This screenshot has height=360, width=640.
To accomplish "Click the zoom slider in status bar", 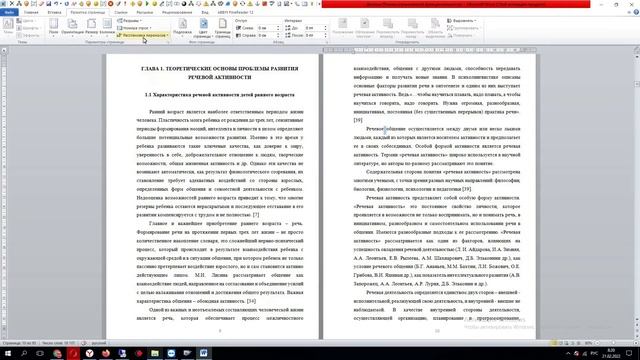I will (x=613, y=343).
